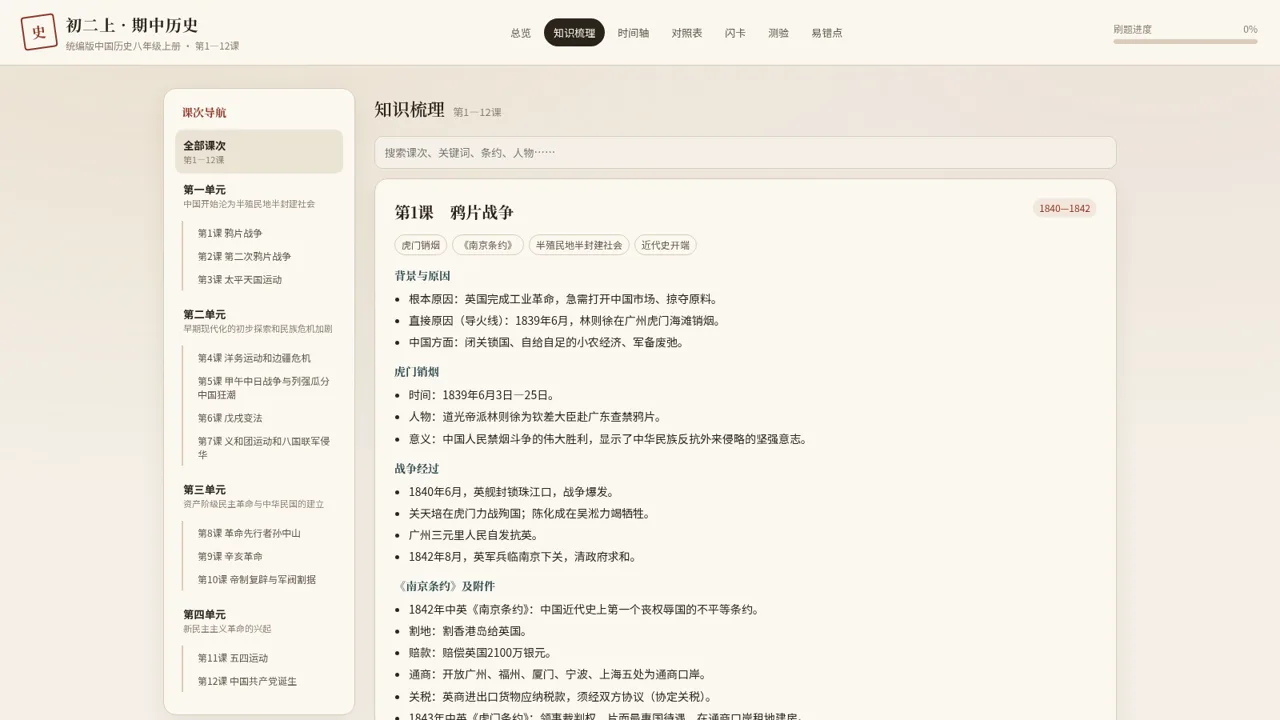Go to the 闪卡 tab
This screenshot has width=1280, height=720.
[x=735, y=33]
